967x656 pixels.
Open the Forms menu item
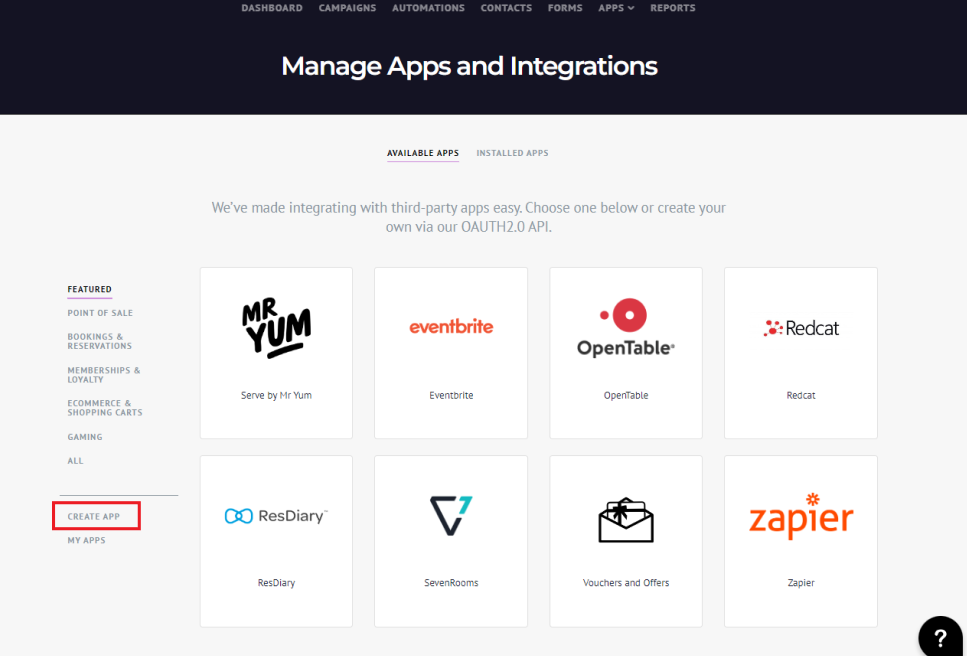coord(565,8)
